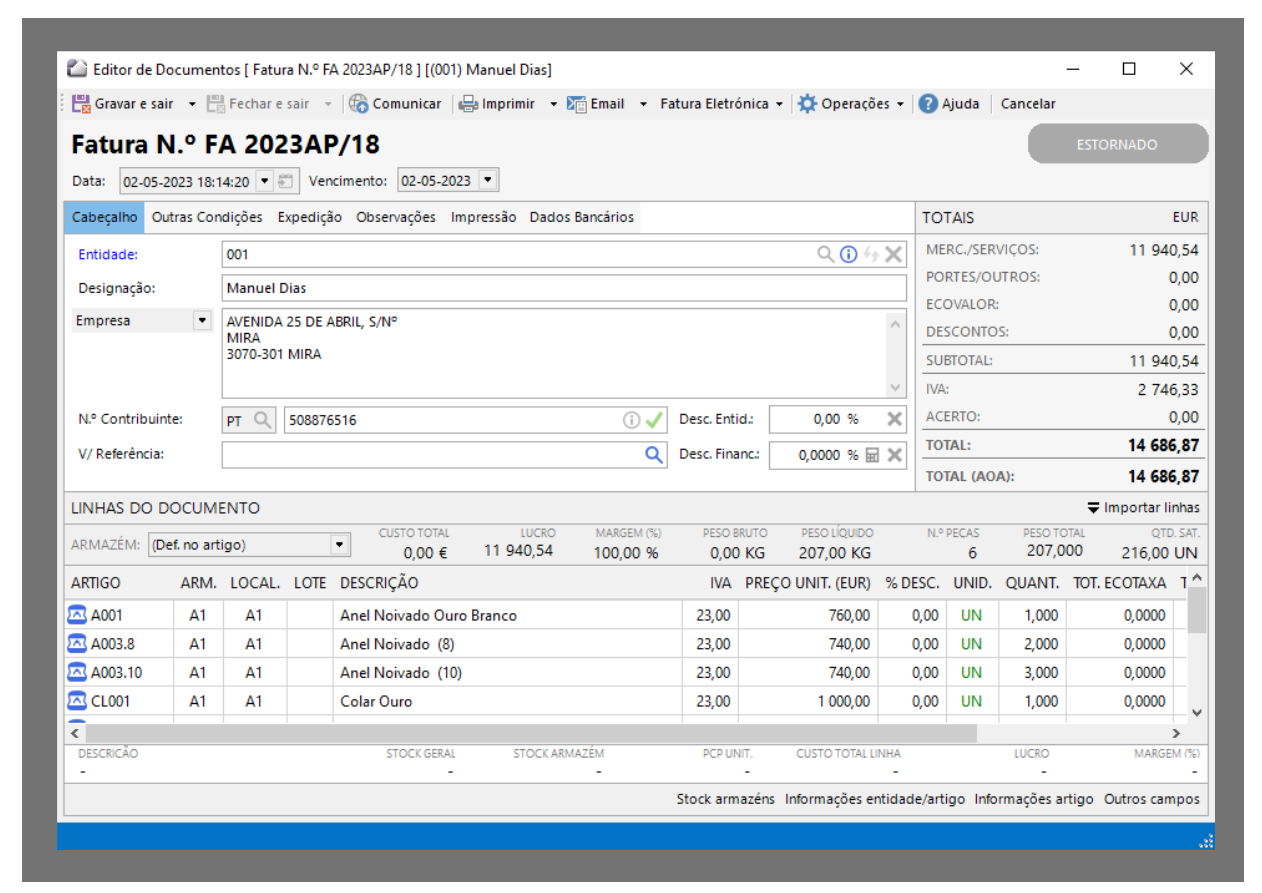Click the entity search magnifier icon

click(x=825, y=254)
